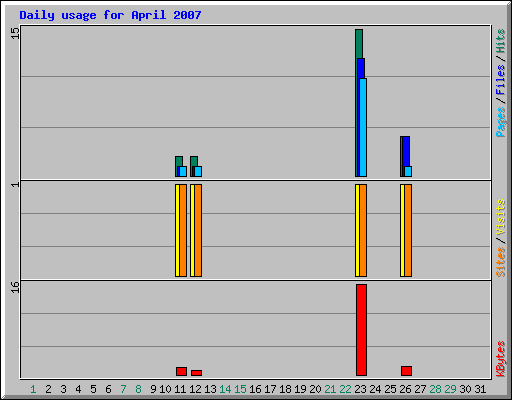The width and height of the screenshot is (512, 400).
Task: Select day label '30' on the x-axis
Action: (465, 389)
